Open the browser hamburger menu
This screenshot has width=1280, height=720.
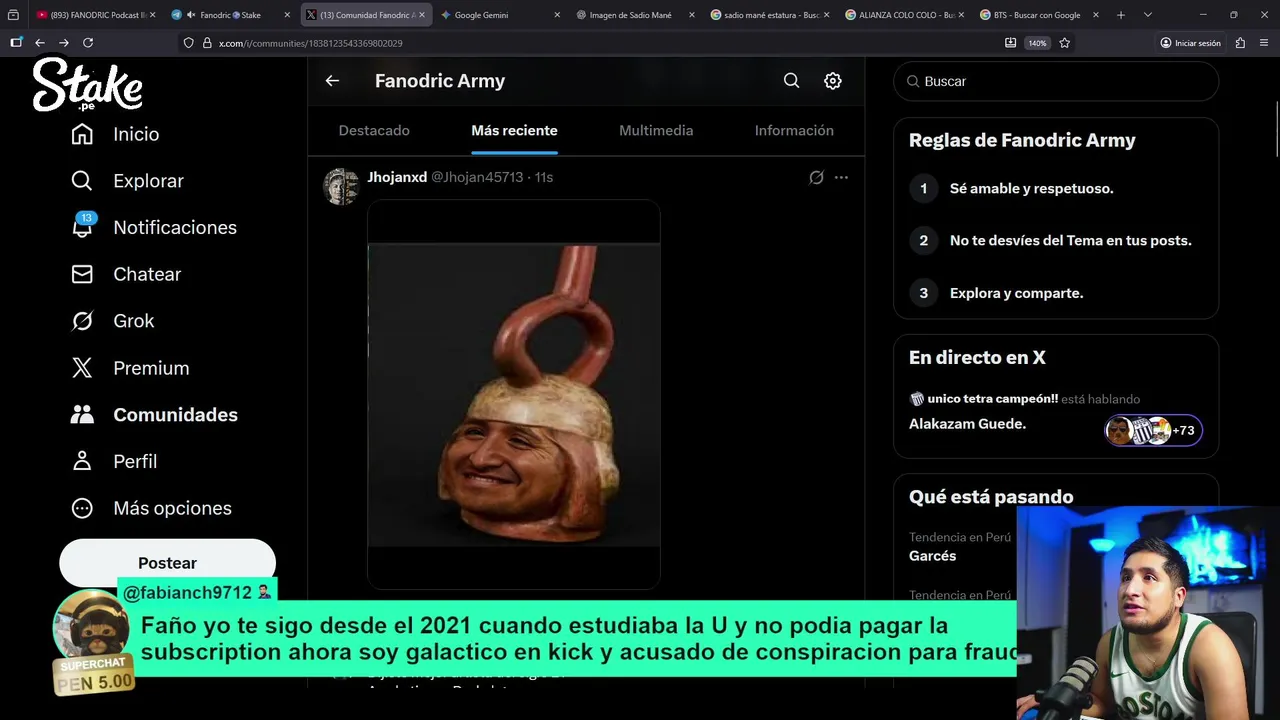pos(1265,43)
